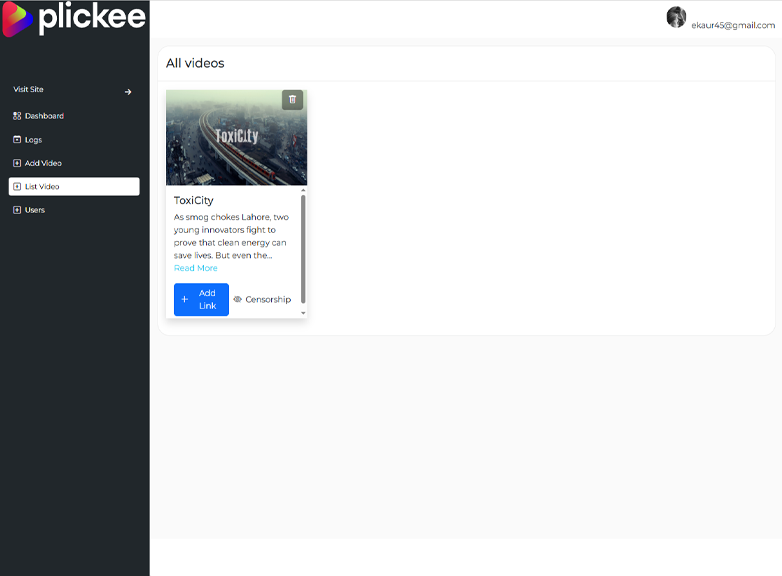Screen dimensions: 782x576
Task: Click the Visit Site link text
Action: (28, 90)
